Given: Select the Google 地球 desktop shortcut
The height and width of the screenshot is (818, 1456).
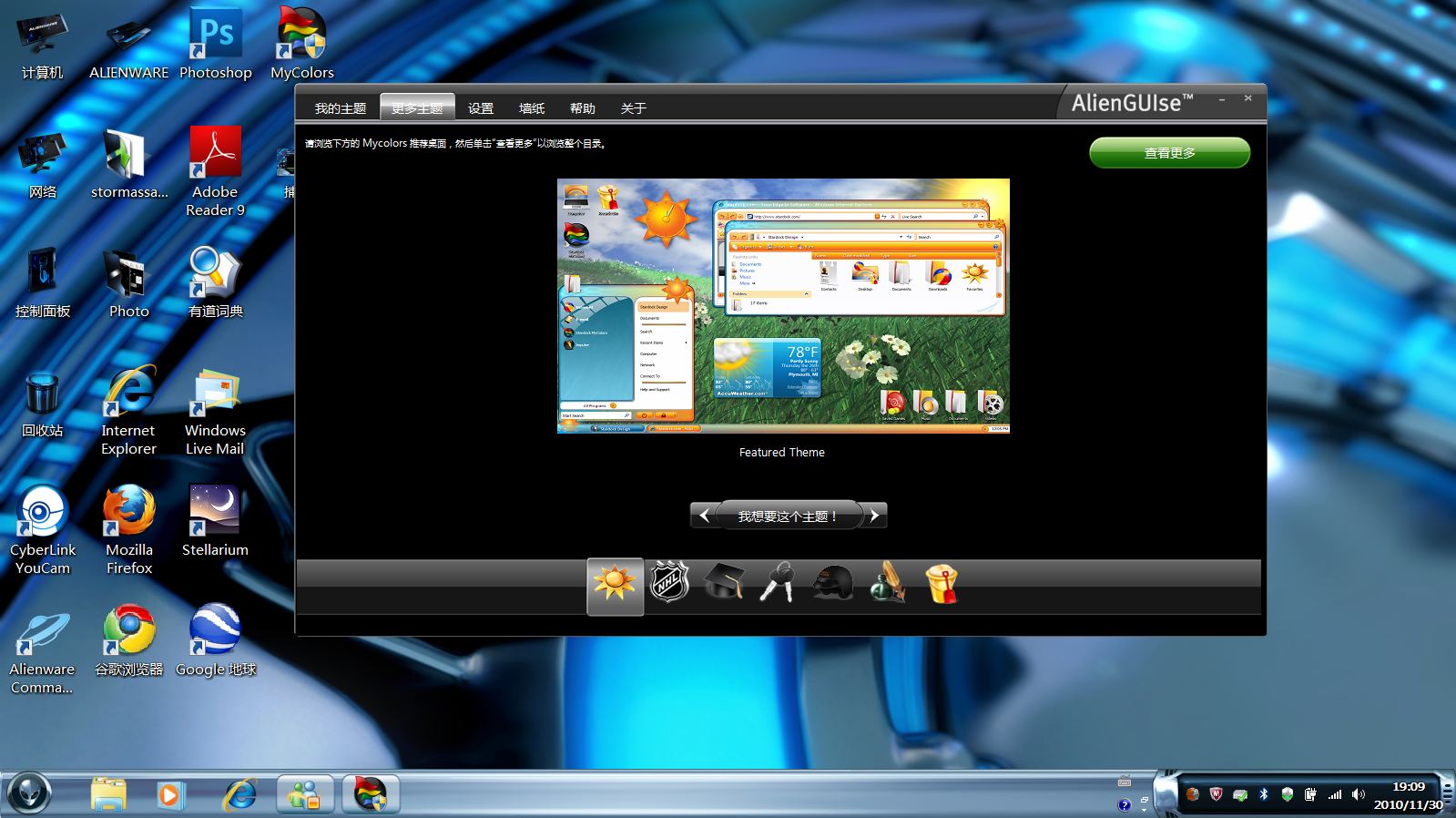Looking at the screenshot, I should [216, 642].
